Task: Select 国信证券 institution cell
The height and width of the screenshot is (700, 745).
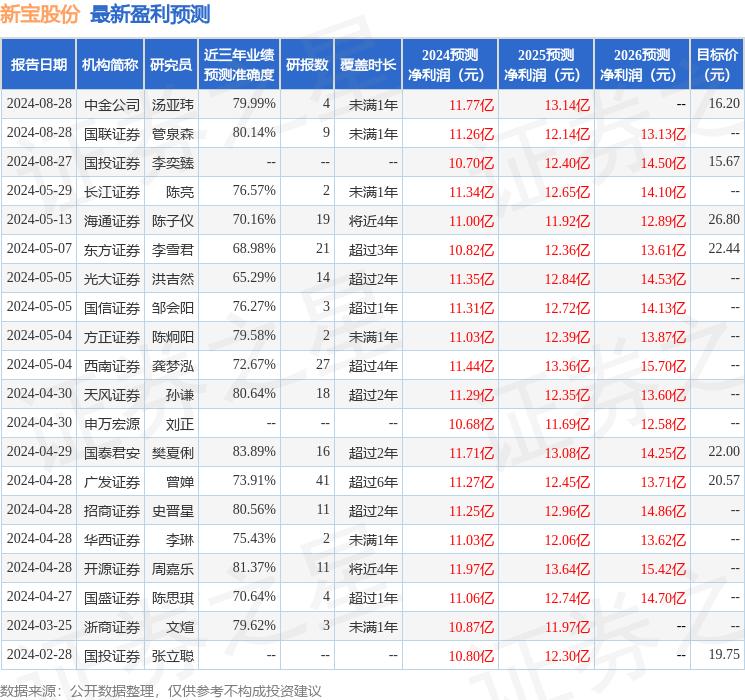Action: [x=112, y=308]
